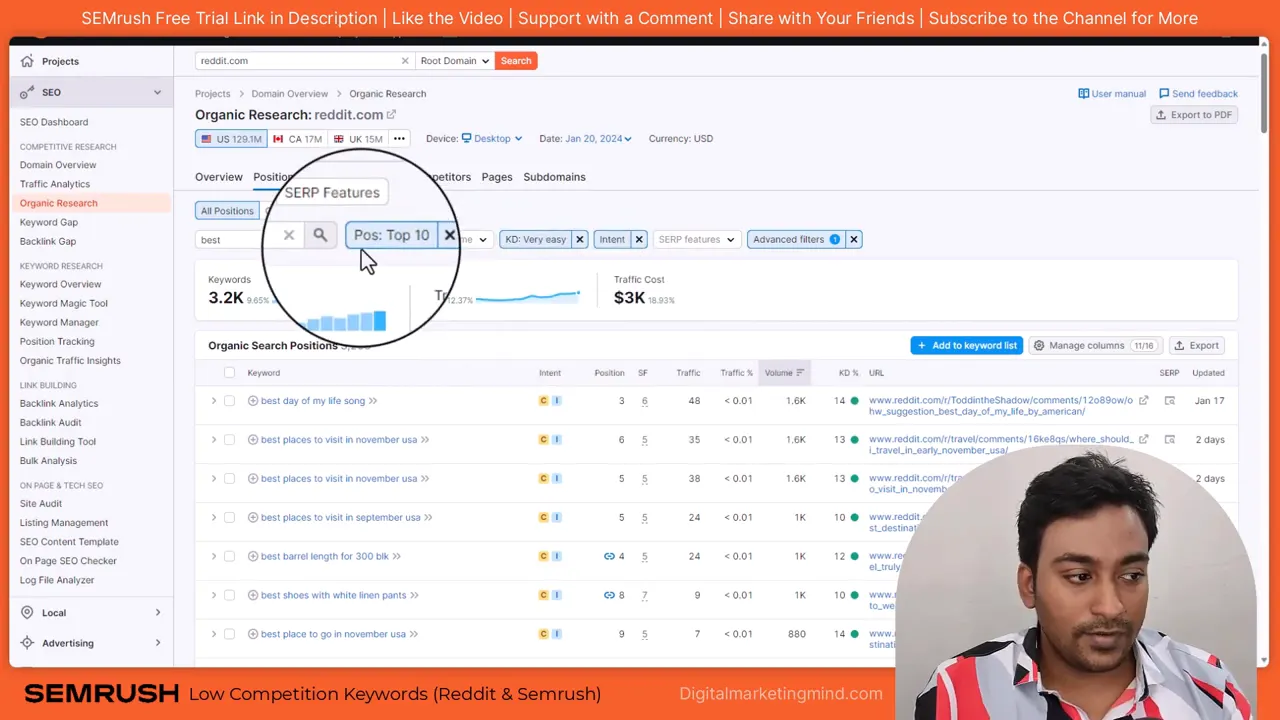Click the Add to keyword list button
This screenshot has width=1280, height=720.
click(966, 345)
